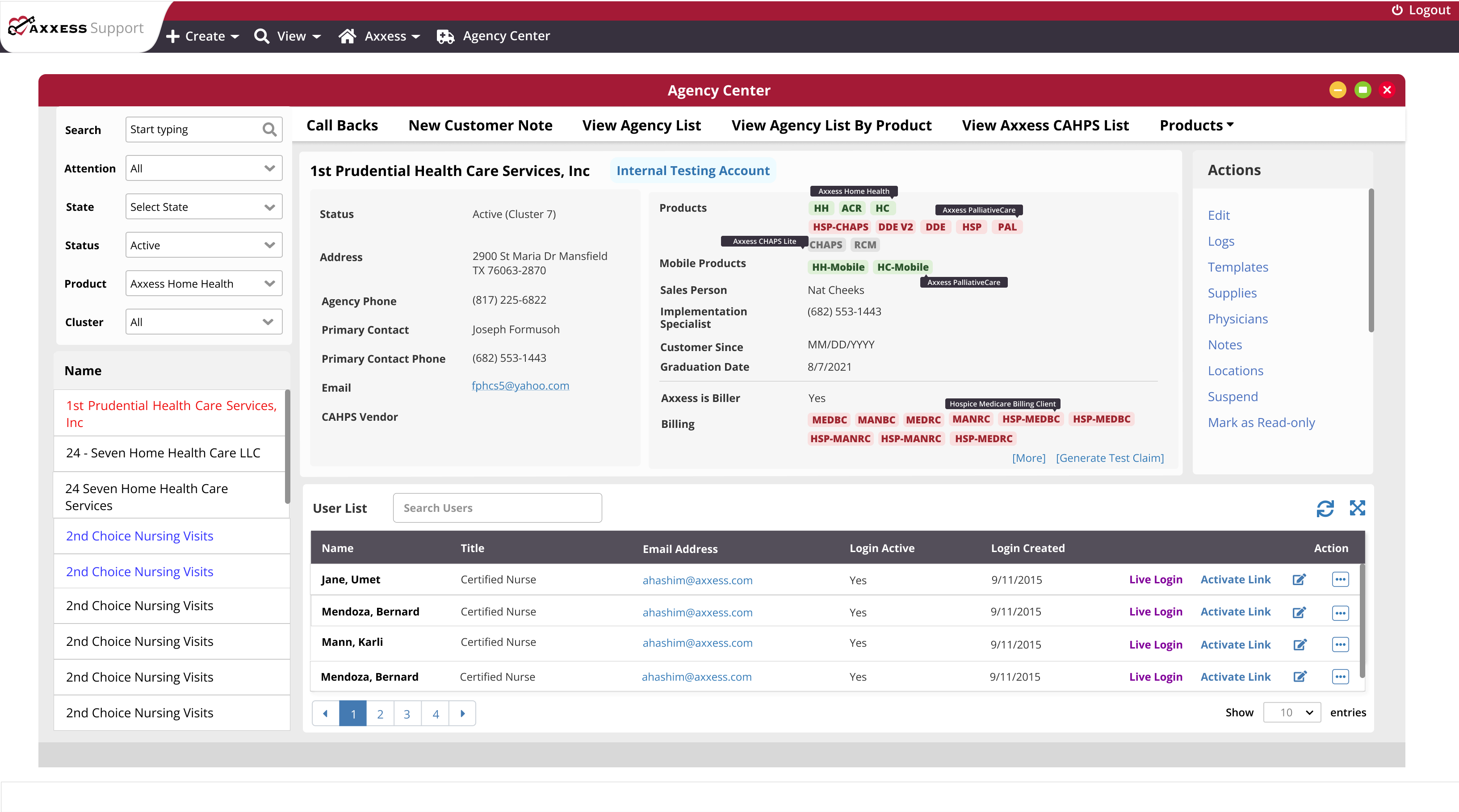Select 24 - Seven Home Health Care LLC

171,453
